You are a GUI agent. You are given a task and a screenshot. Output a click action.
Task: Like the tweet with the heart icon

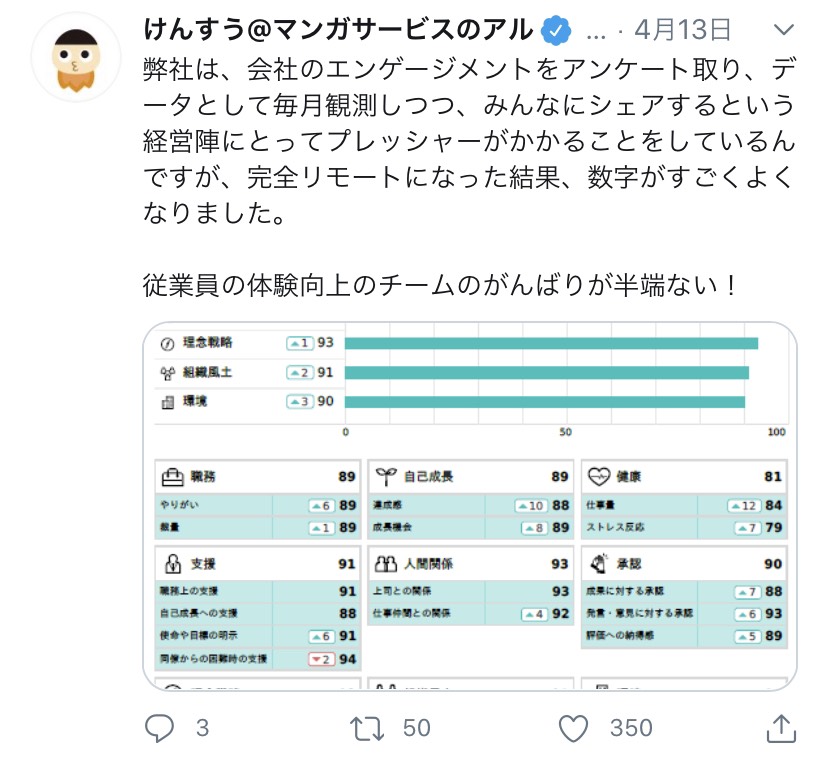coord(573,728)
